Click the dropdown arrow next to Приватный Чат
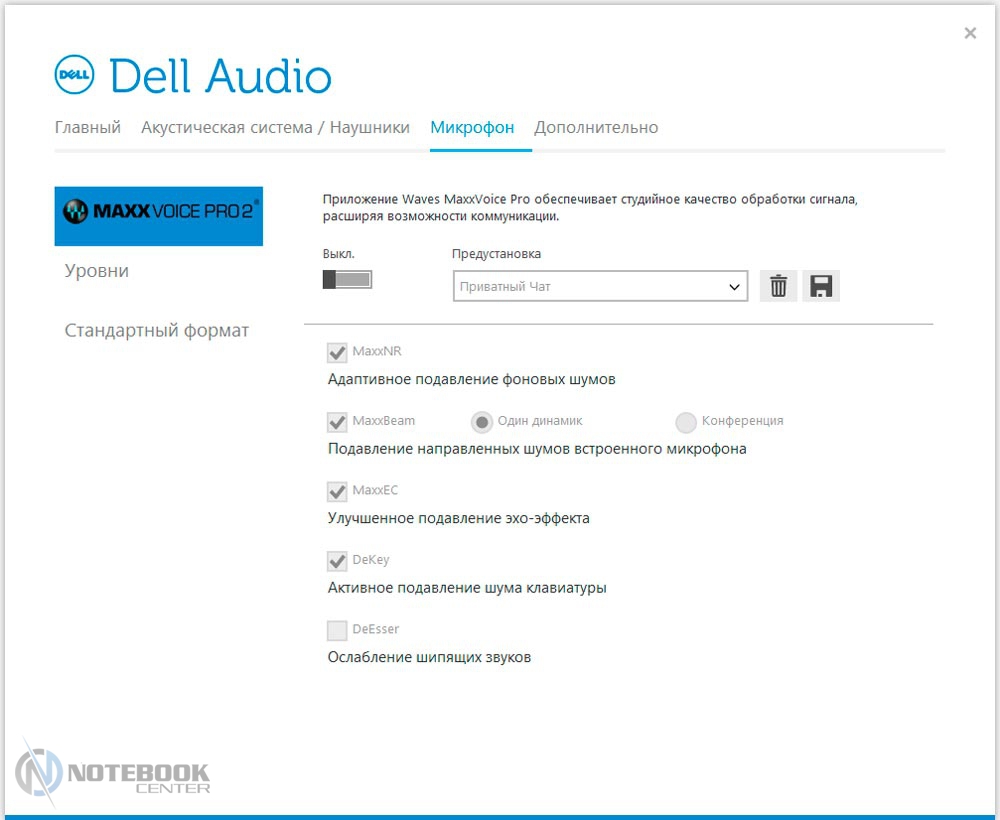The width and height of the screenshot is (1000, 820). point(735,287)
